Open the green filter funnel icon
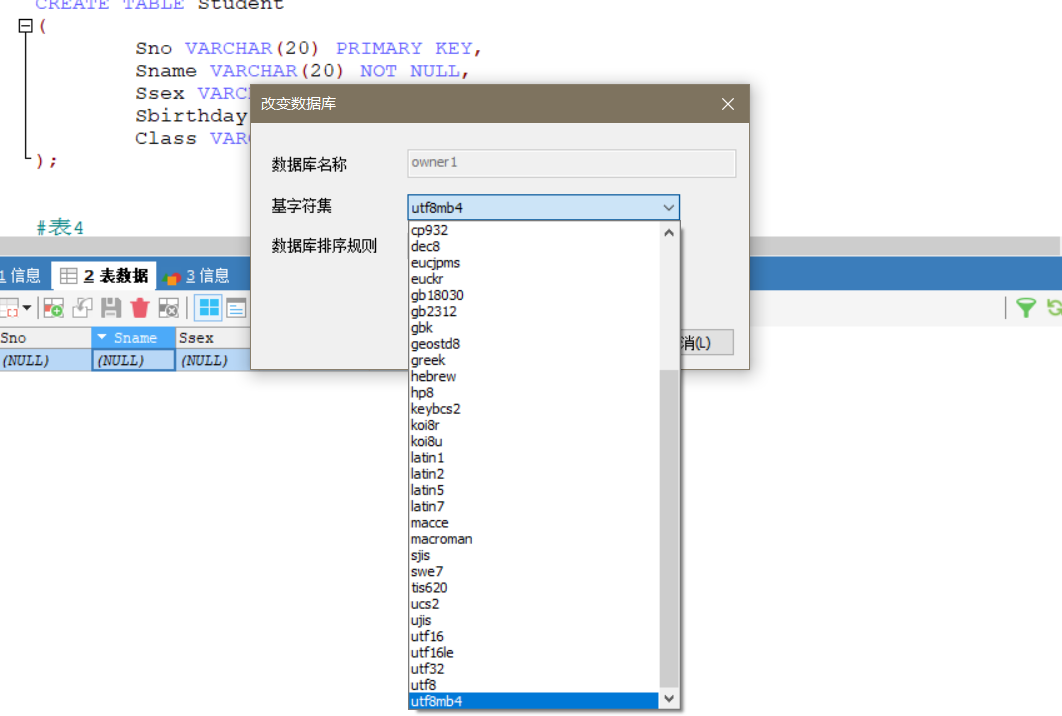 click(x=1027, y=308)
